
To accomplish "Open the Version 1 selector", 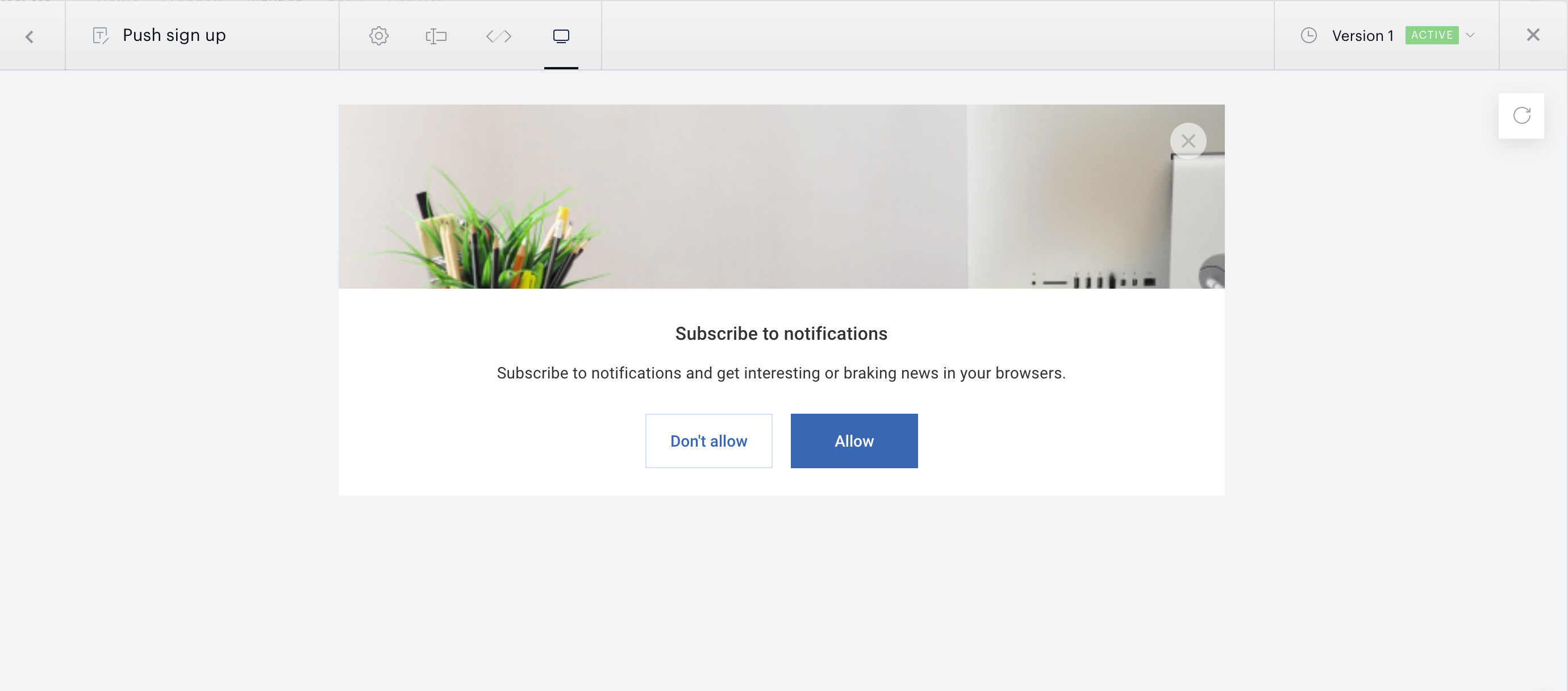I will coord(1363,35).
